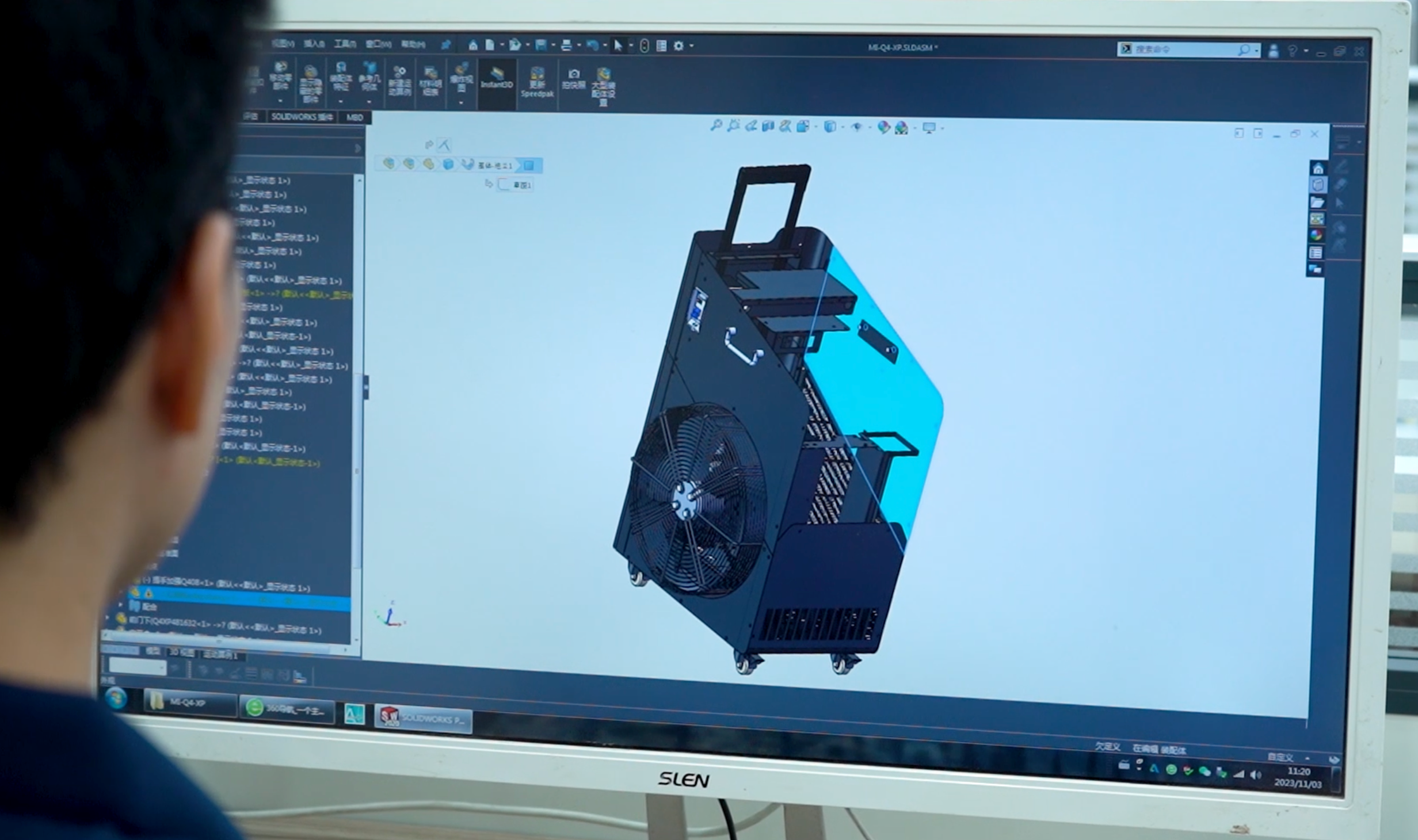Click the Previous View icon
The image size is (1418, 840).
[750, 126]
